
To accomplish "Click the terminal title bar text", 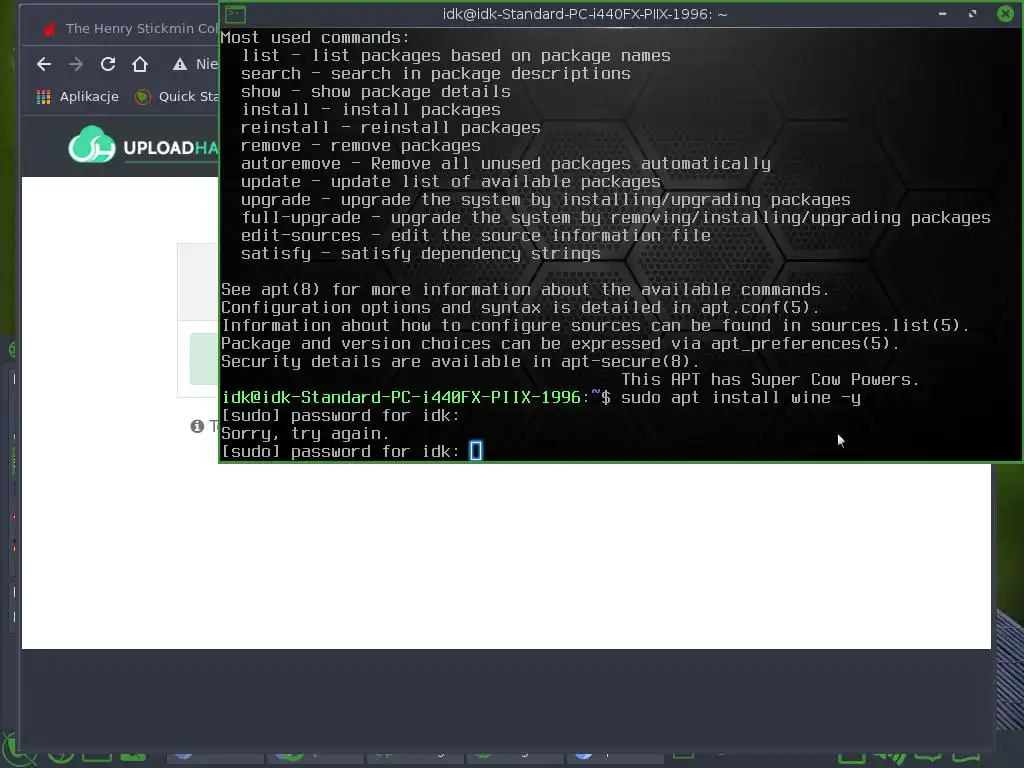I will click(x=584, y=14).
